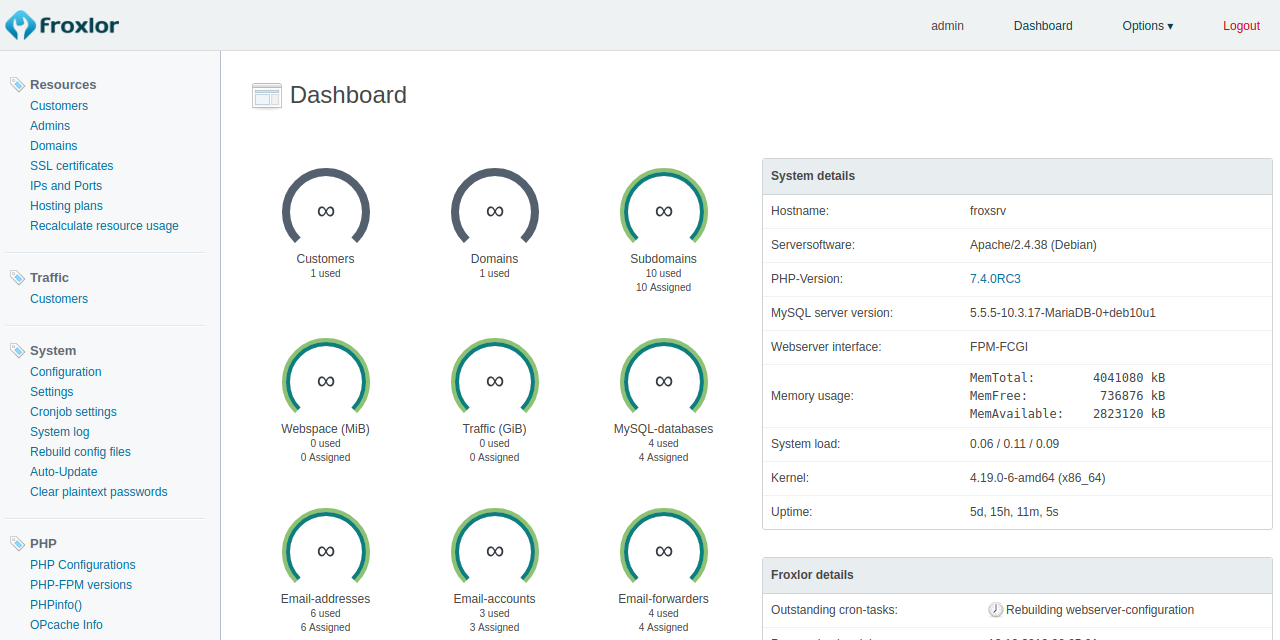The image size is (1280, 640).
Task: Open SSL certificates in the sidebar
Action: coord(72,166)
